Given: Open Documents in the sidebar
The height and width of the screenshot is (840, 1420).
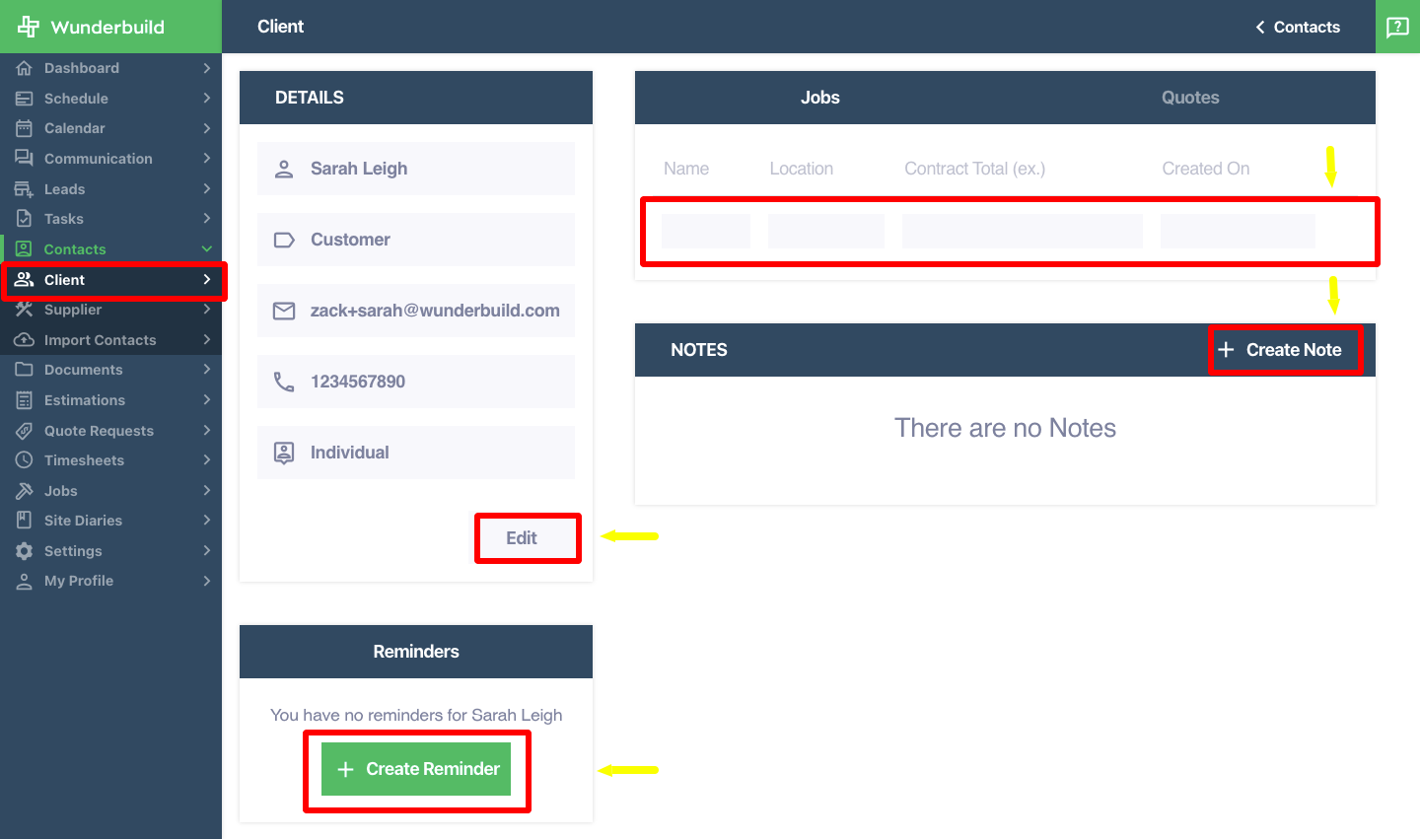Looking at the screenshot, I should [x=110, y=370].
